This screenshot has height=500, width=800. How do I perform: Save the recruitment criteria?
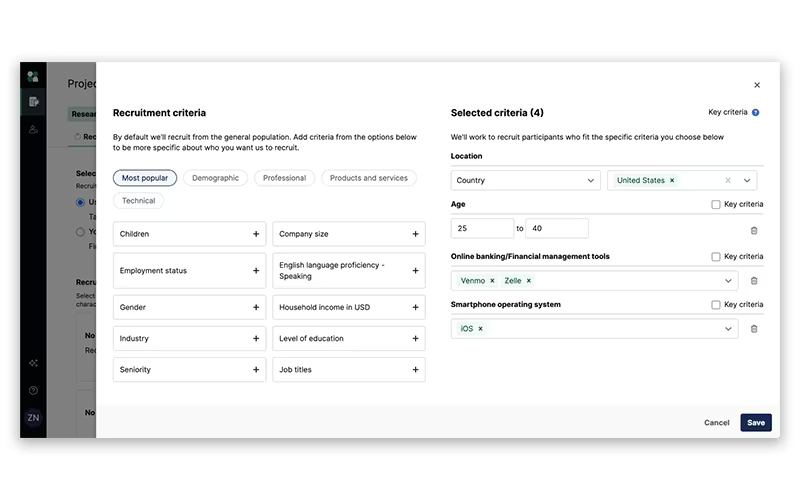[x=756, y=422]
